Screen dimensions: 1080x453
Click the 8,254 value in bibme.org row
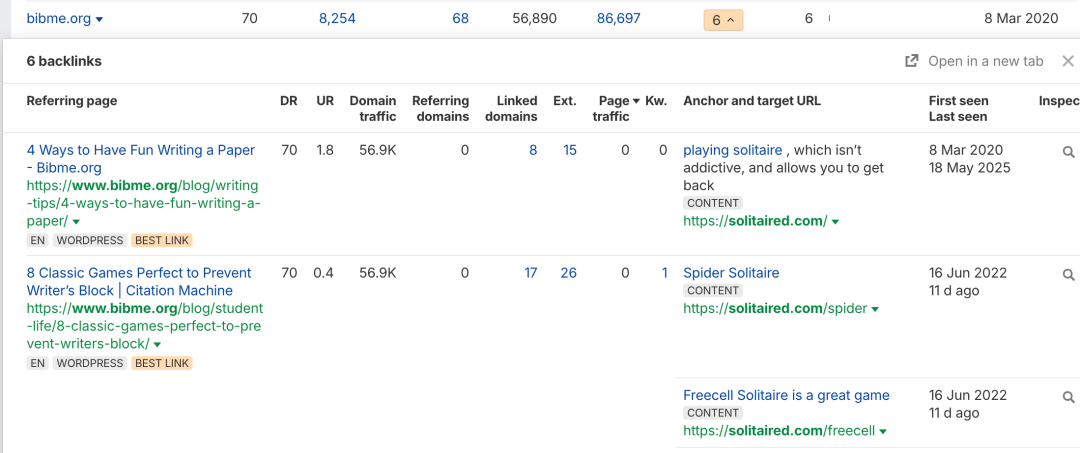click(338, 19)
